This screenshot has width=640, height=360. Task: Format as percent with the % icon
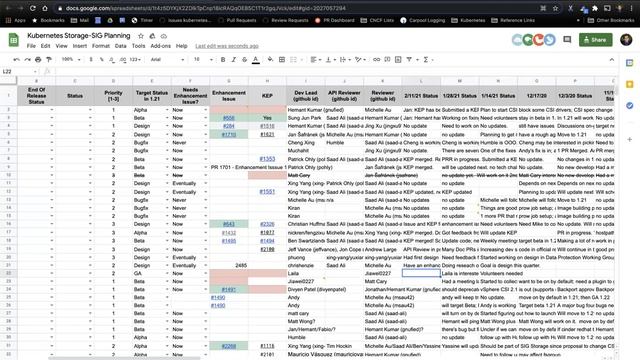(x=102, y=60)
